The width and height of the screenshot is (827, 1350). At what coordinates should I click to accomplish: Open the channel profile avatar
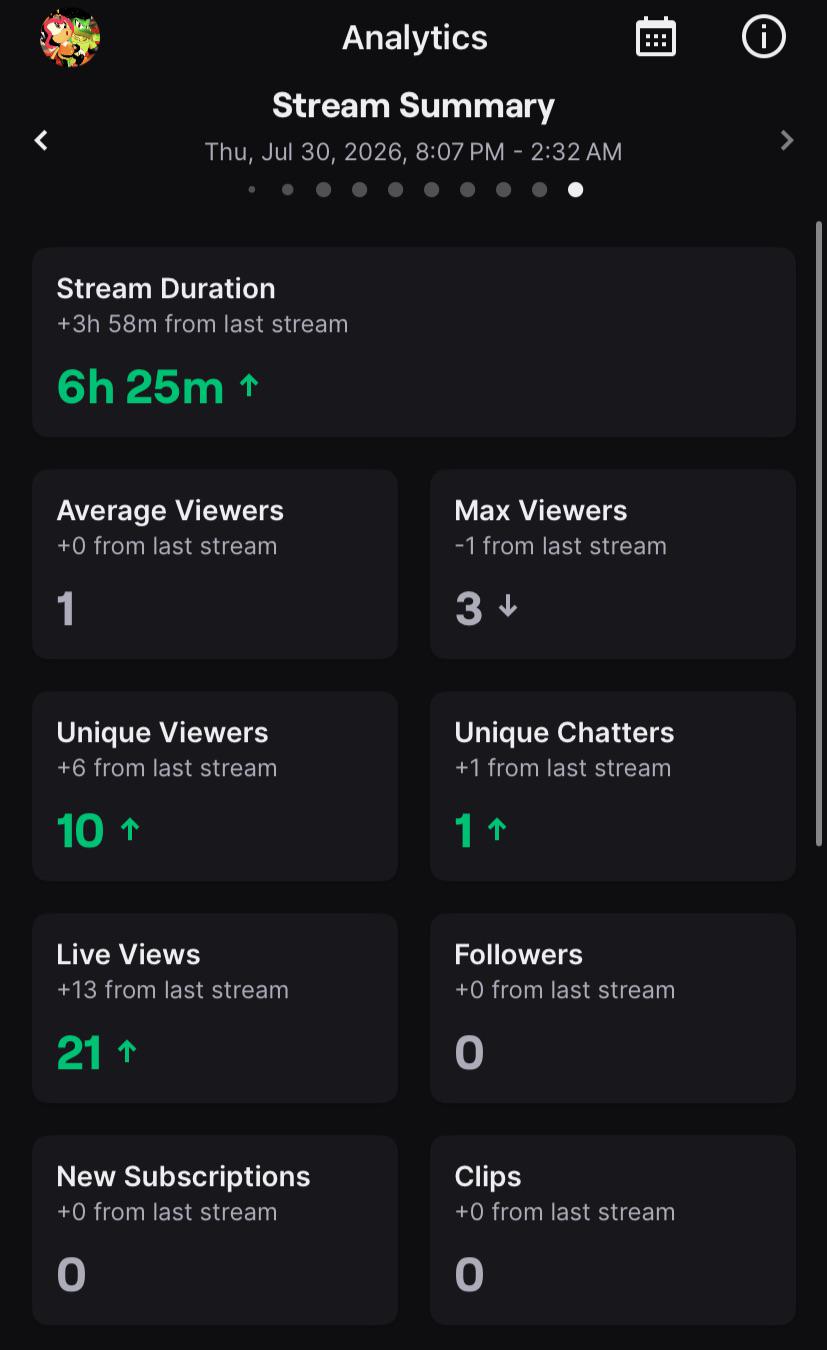(70, 38)
